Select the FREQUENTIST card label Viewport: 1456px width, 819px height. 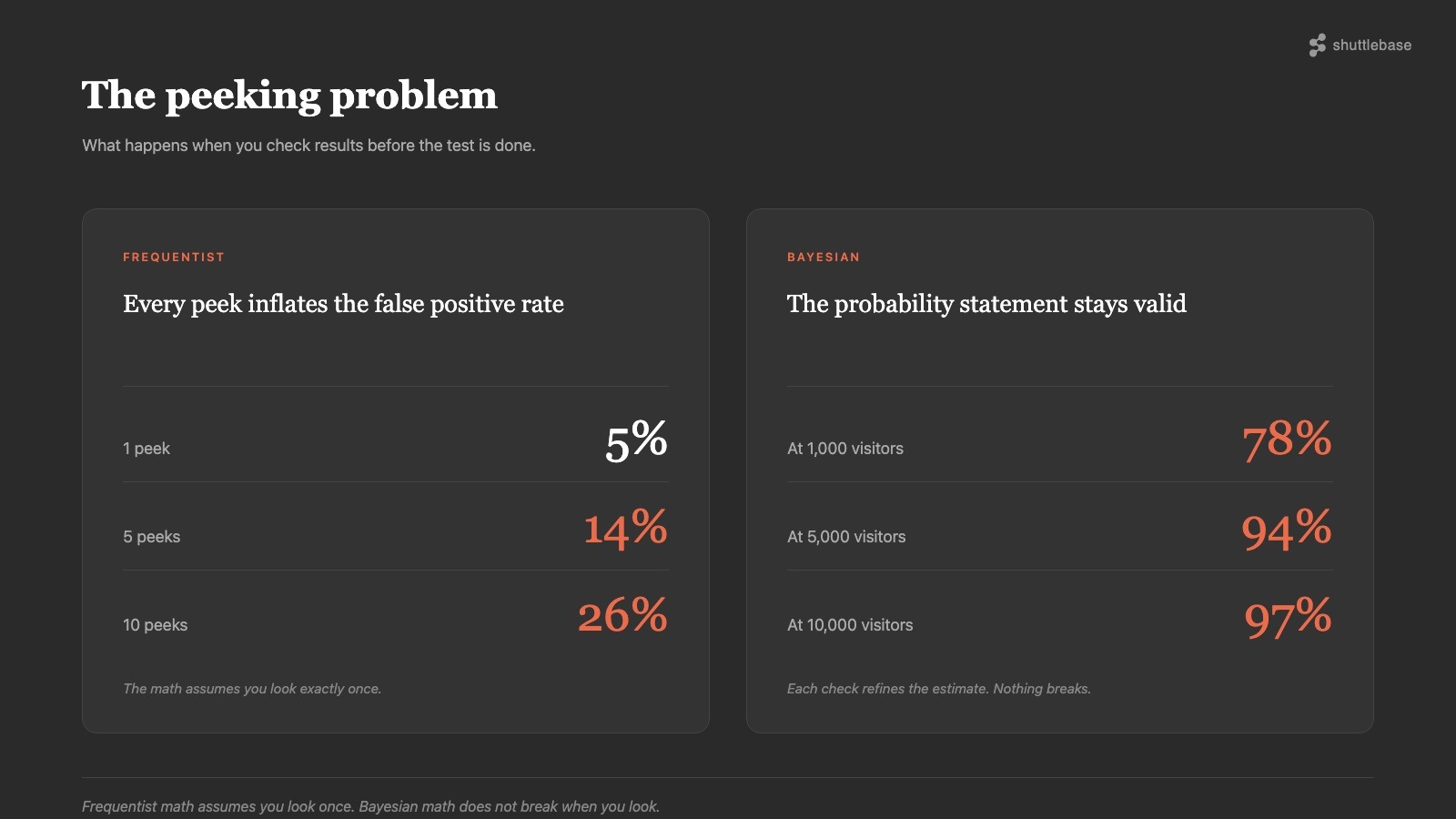tap(174, 258)
